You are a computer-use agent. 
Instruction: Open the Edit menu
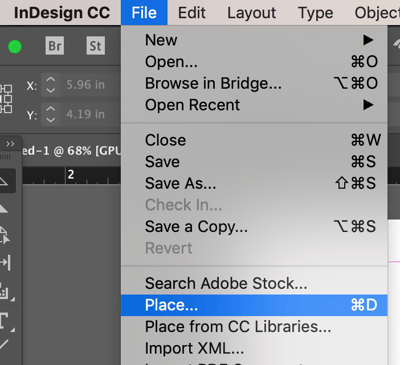tap(192, 13)
